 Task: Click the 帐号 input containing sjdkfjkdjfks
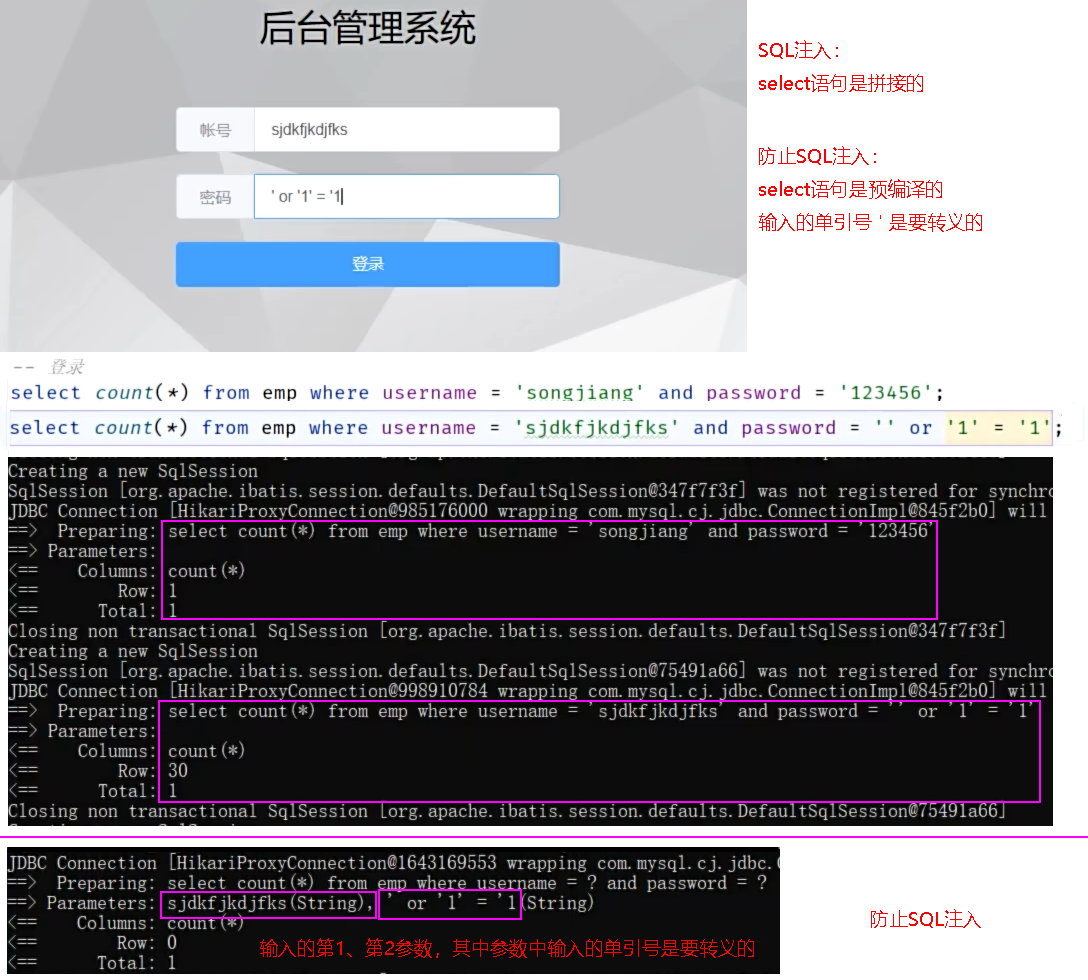405,130
